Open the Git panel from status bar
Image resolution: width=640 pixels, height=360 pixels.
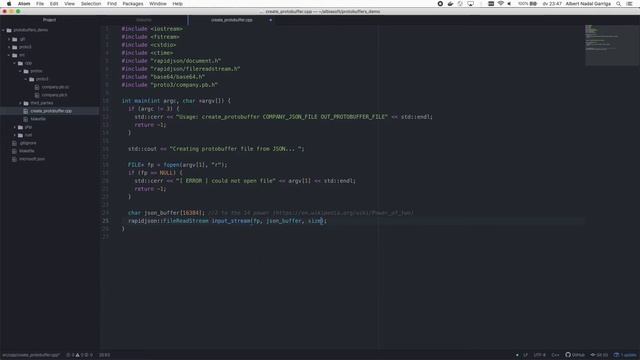pos(599,355)
